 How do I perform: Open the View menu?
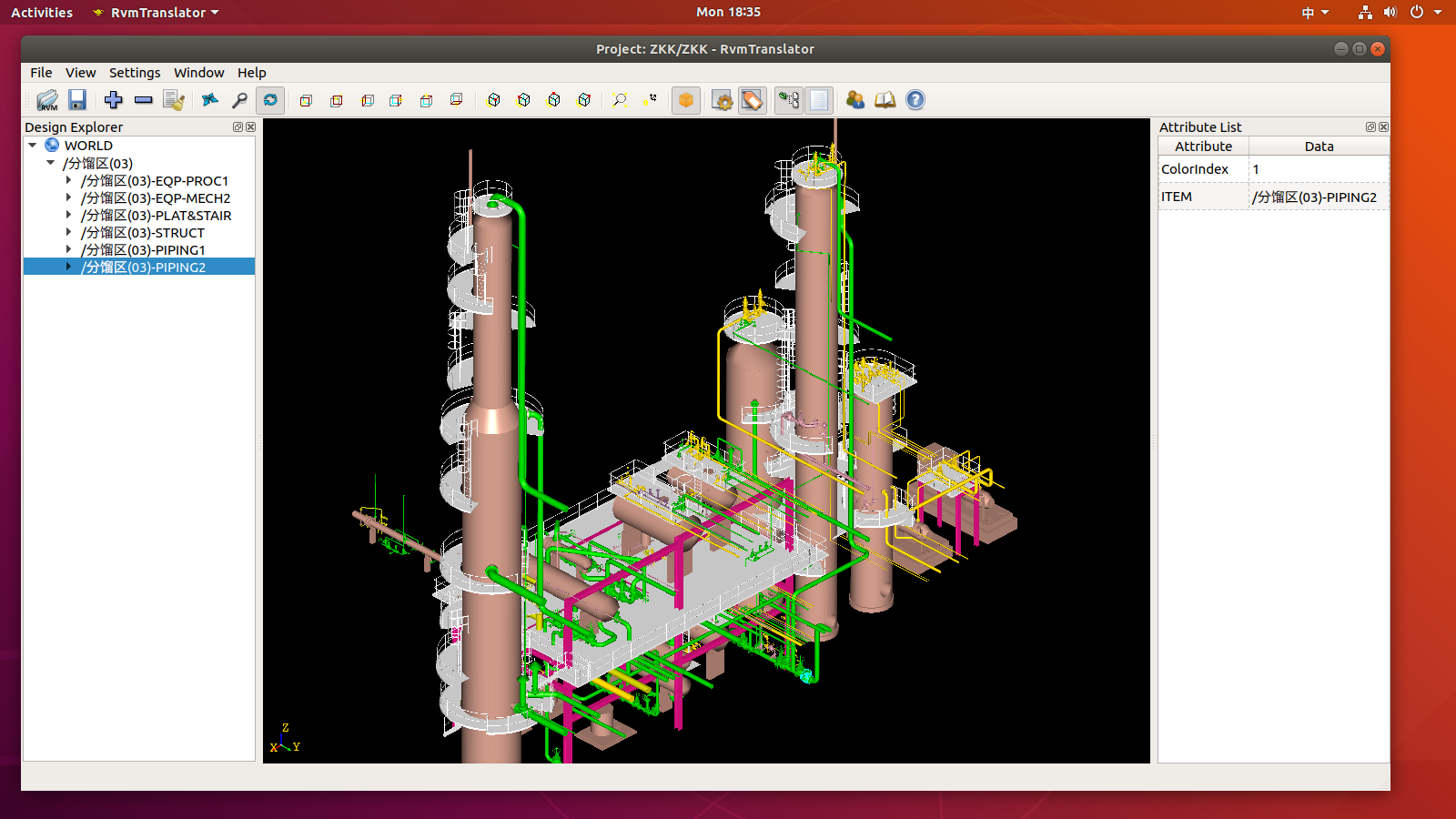(x=80, y=73)
